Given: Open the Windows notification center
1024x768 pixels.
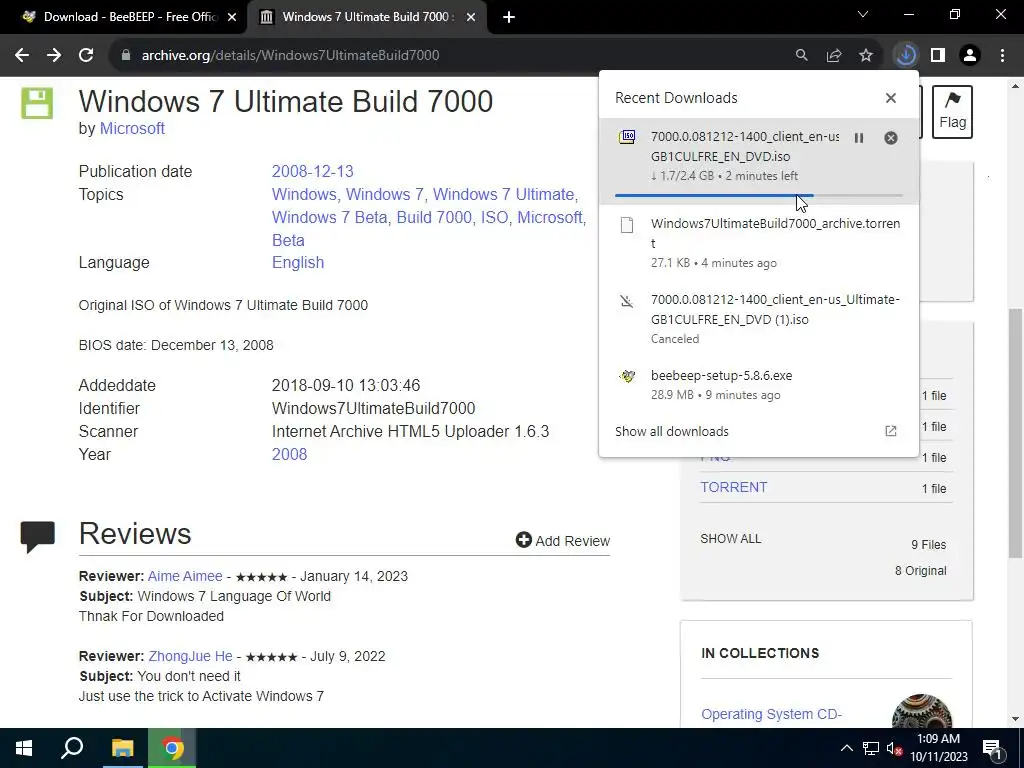Looking at the screenshot, I should pos(991,748).
